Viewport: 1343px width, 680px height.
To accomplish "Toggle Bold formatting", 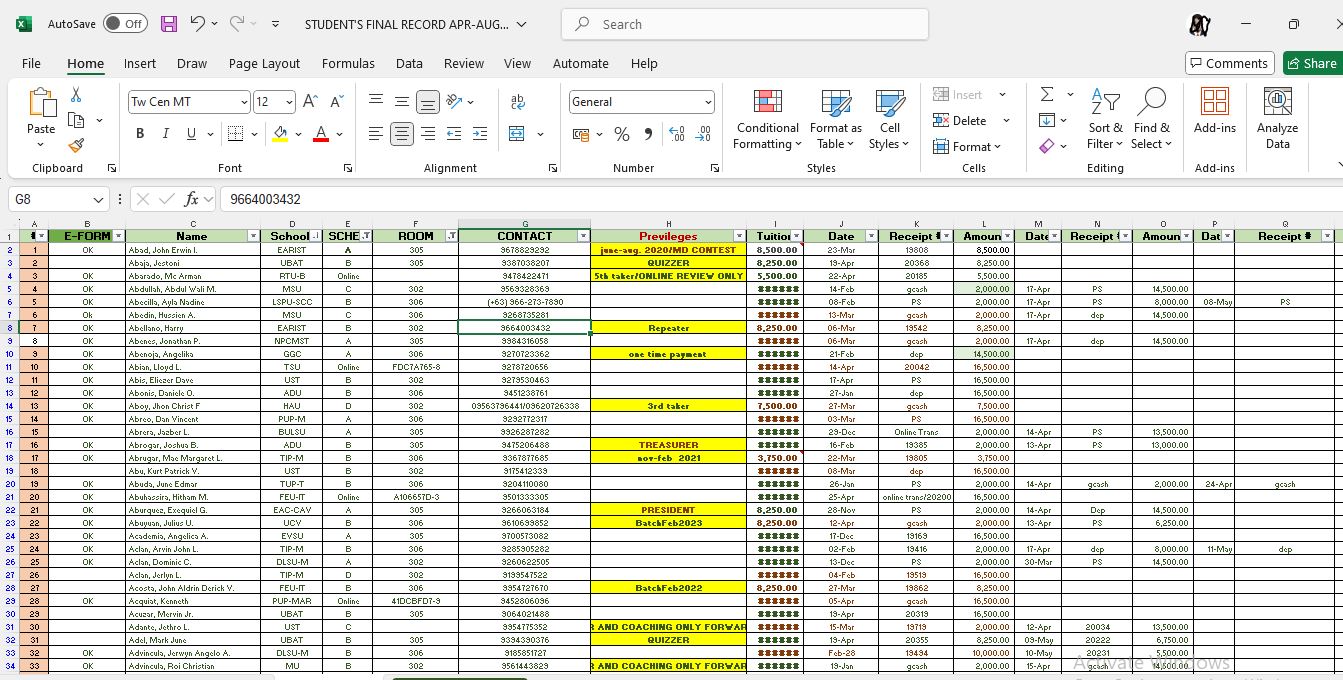I will tap(140, 134).
